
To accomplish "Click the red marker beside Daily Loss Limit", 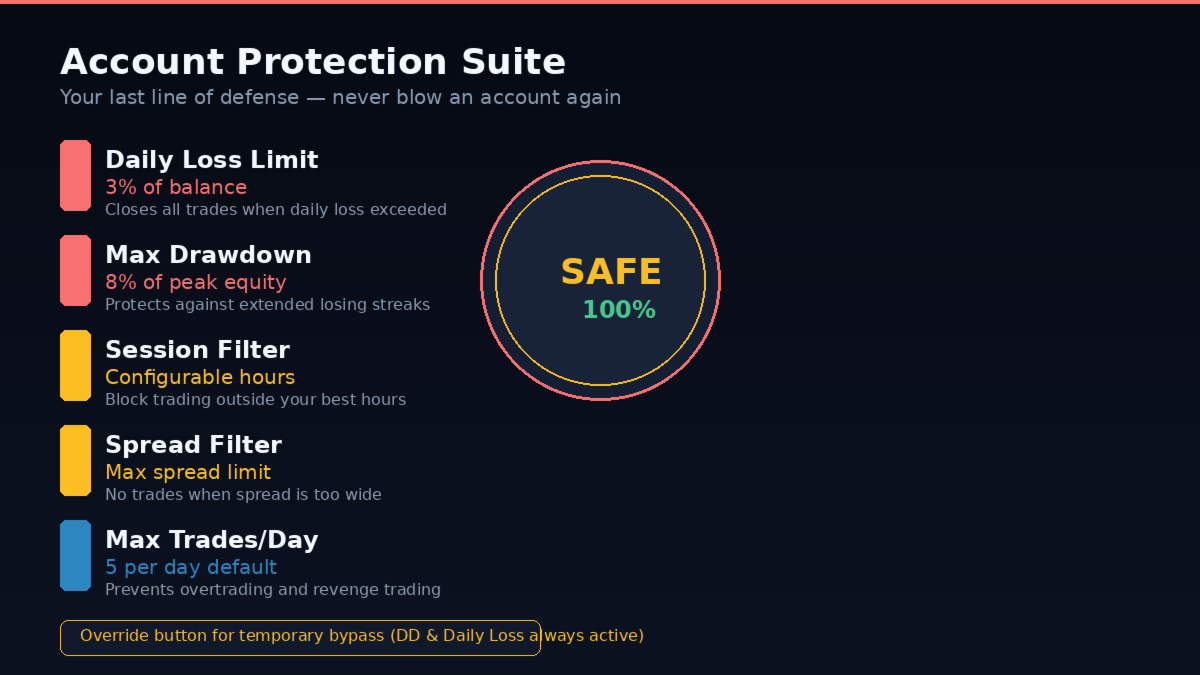I will click(x=75, y=175).
